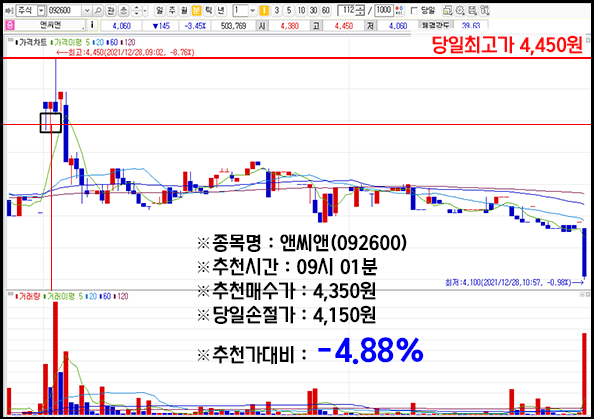Select the highlighted 1-minute interval button
This screenshot has height=419, width=594.
coord(264,11)
